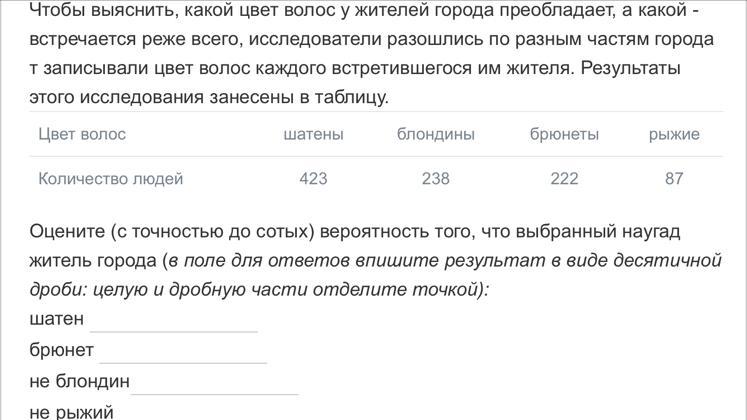The height and width of the screenshot is (420, 747).
Task: Select the Цвет волос table header
Action: pyautogui.click(x=82, y=134)
